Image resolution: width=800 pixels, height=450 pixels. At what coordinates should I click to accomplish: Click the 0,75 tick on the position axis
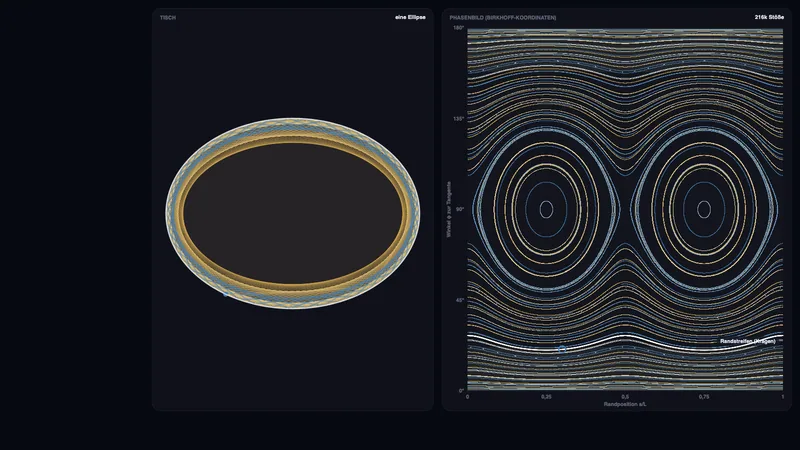tap(704, 396)
